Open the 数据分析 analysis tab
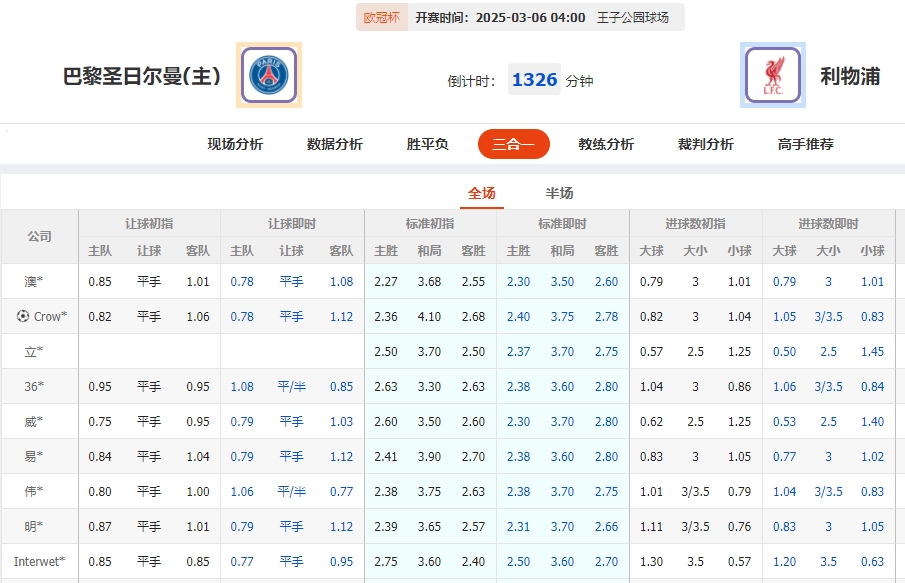The height and width of the screenshot is (583, 905). 332,143
